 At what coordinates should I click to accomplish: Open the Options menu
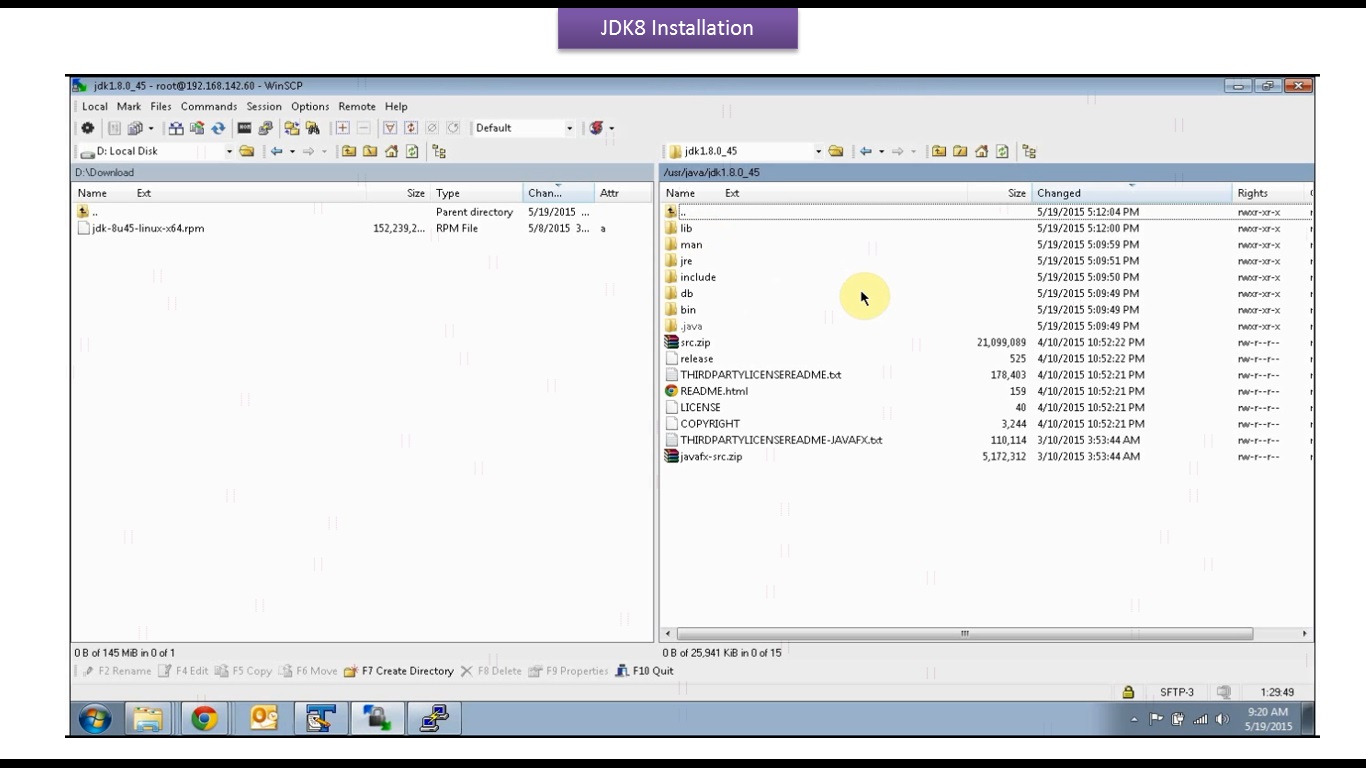[x=310, y=106]
